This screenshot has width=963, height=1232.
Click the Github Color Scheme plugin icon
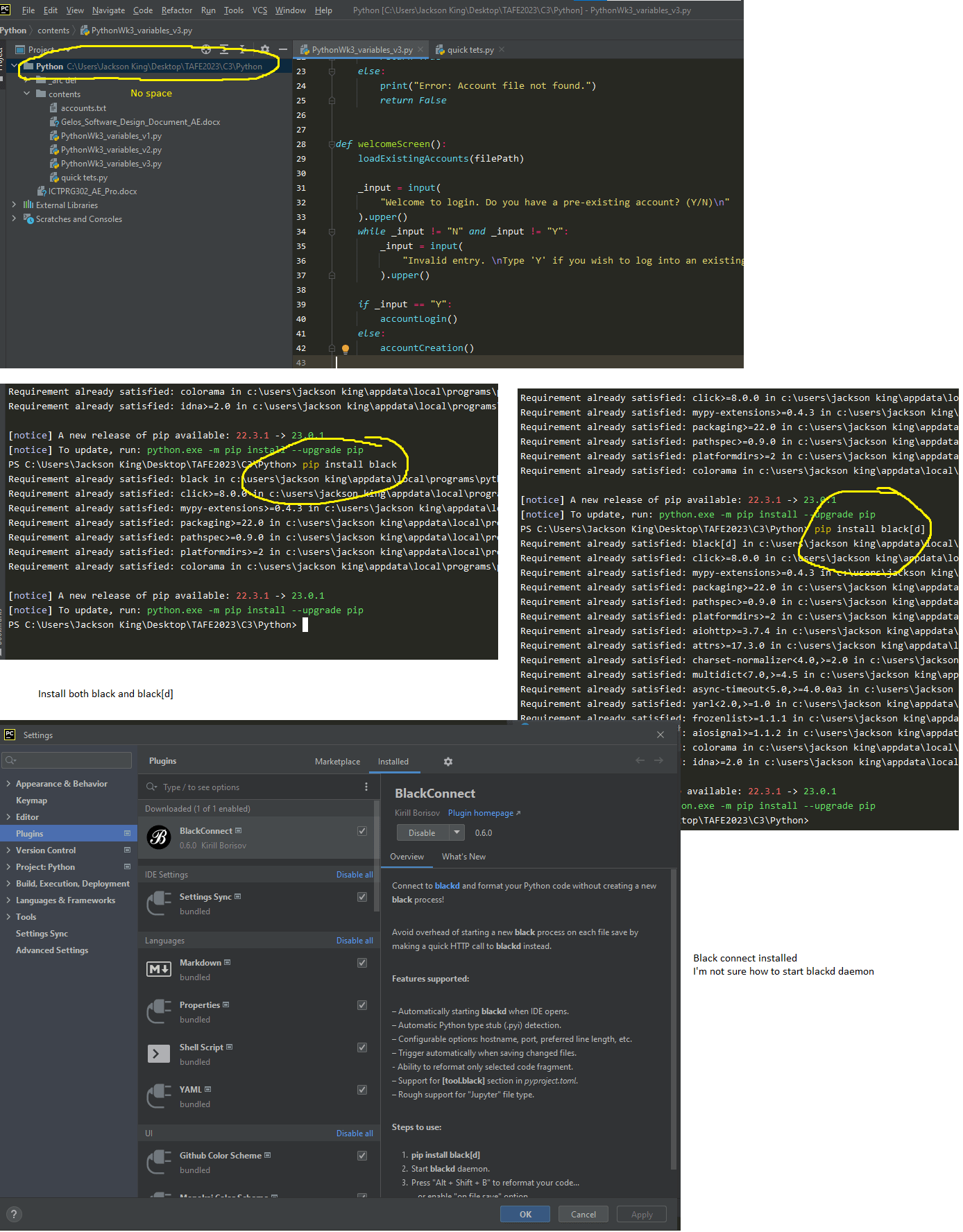pos(159,1162)
